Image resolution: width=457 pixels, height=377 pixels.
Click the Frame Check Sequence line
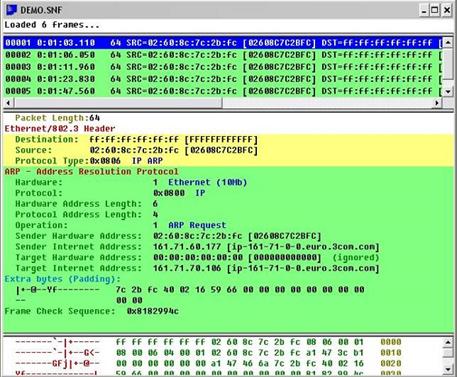(92, 311)
